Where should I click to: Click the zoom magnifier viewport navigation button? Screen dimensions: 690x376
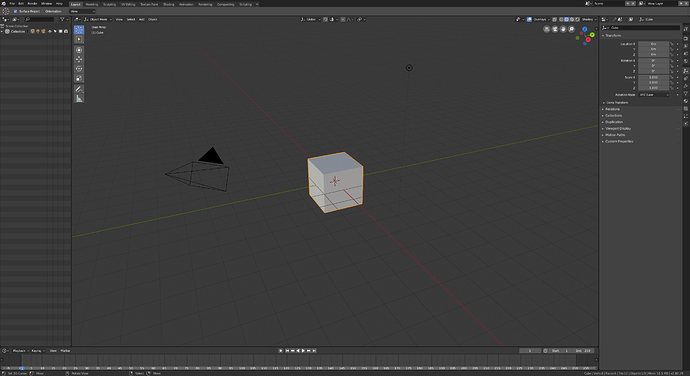point(571,29)
